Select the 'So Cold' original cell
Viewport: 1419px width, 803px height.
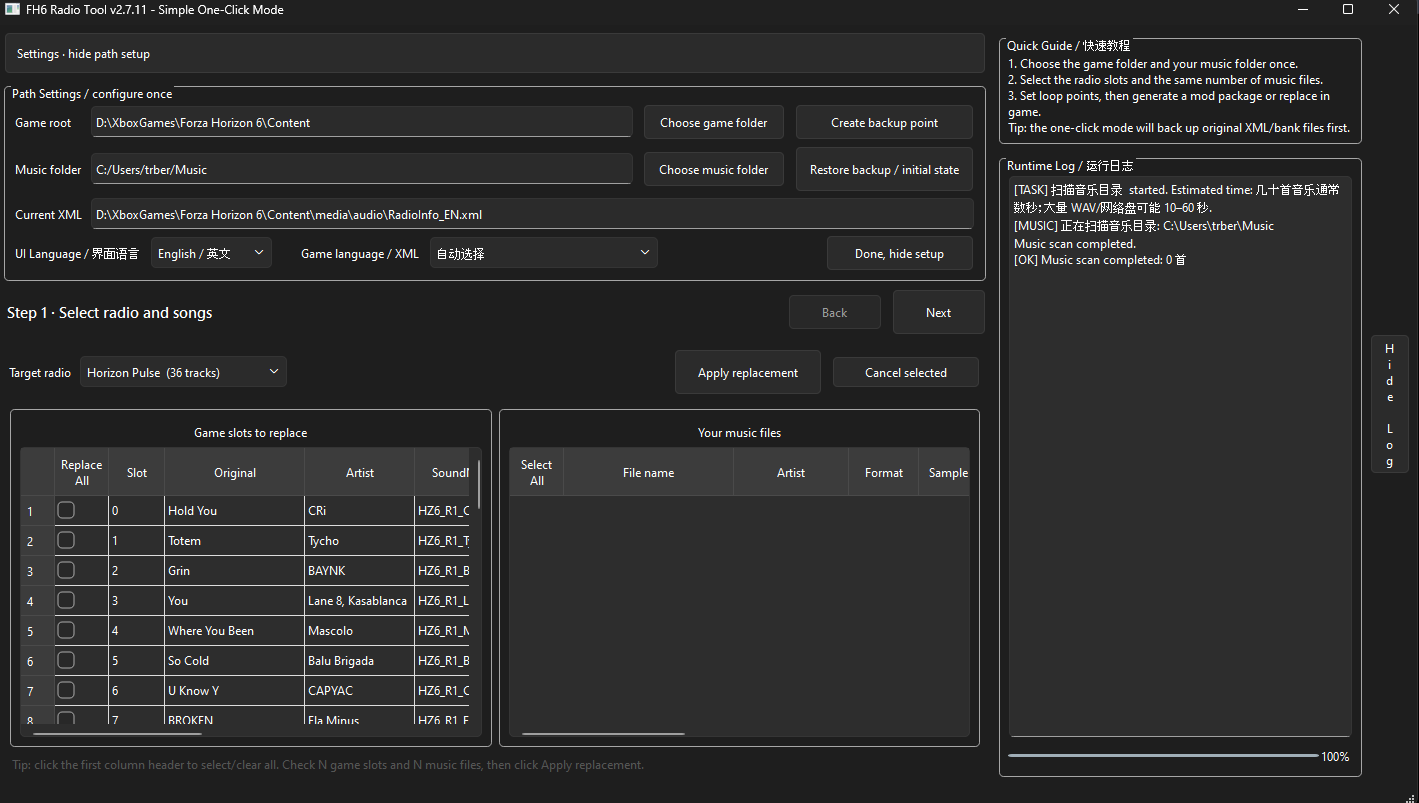(x=235, y=660)
